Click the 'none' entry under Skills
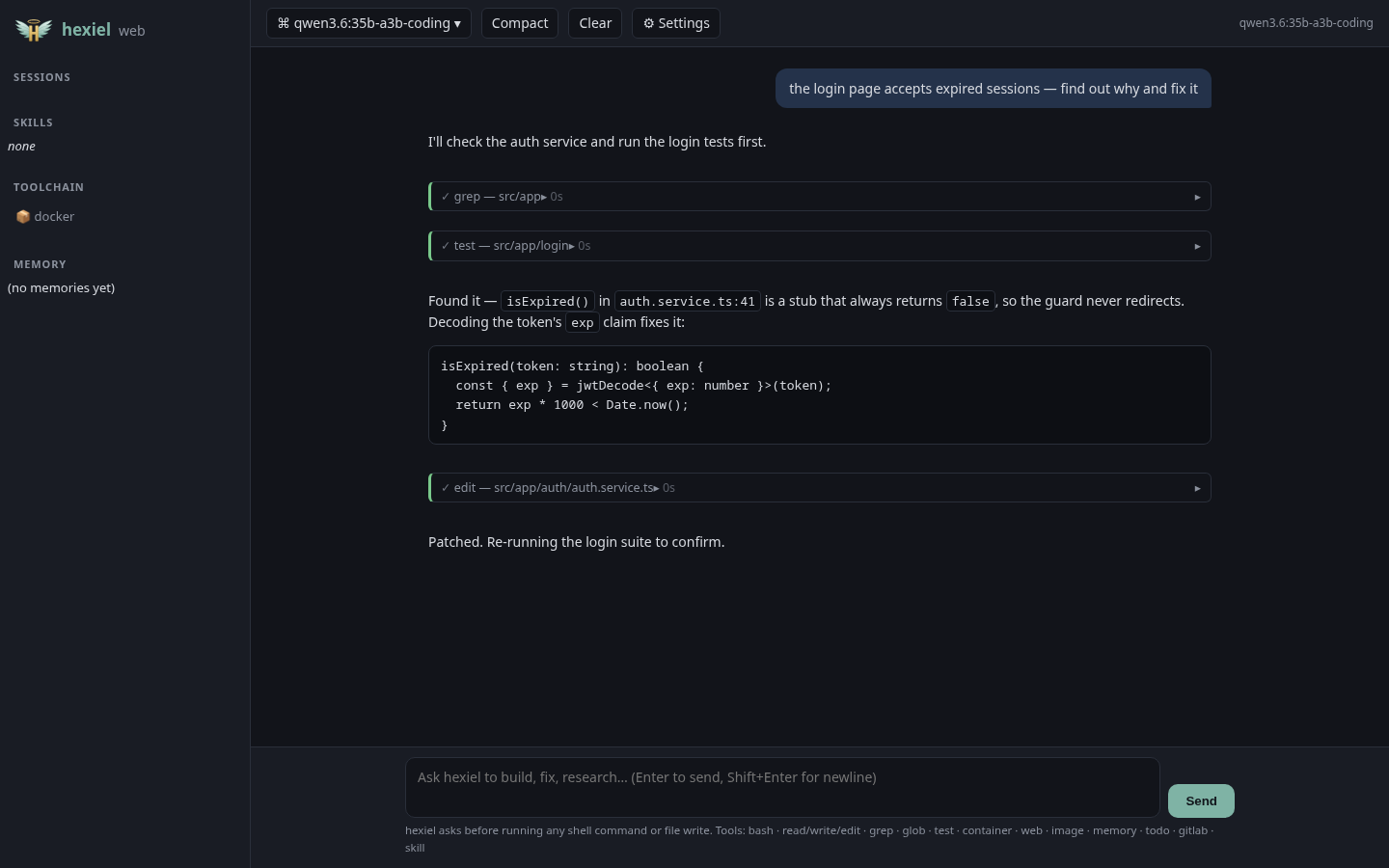Image resolution: width=1389 pixels, height=868 pixels. 21,147
